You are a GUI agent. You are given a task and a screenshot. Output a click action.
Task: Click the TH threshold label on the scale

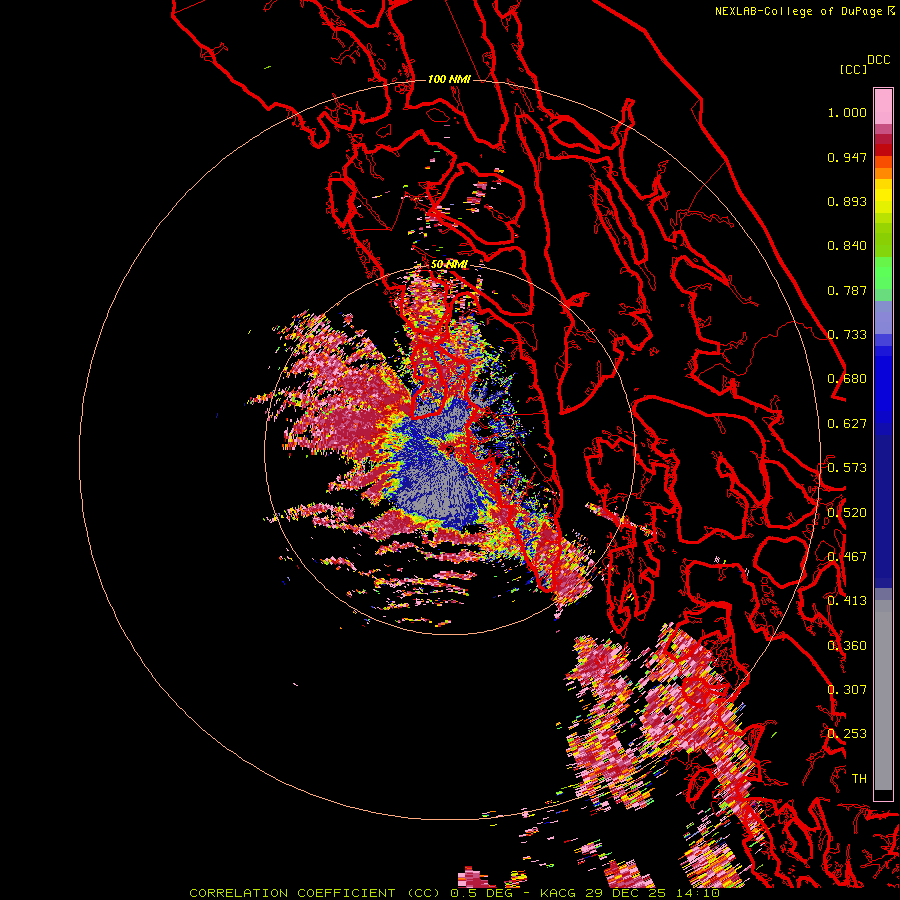coord(859,779)
